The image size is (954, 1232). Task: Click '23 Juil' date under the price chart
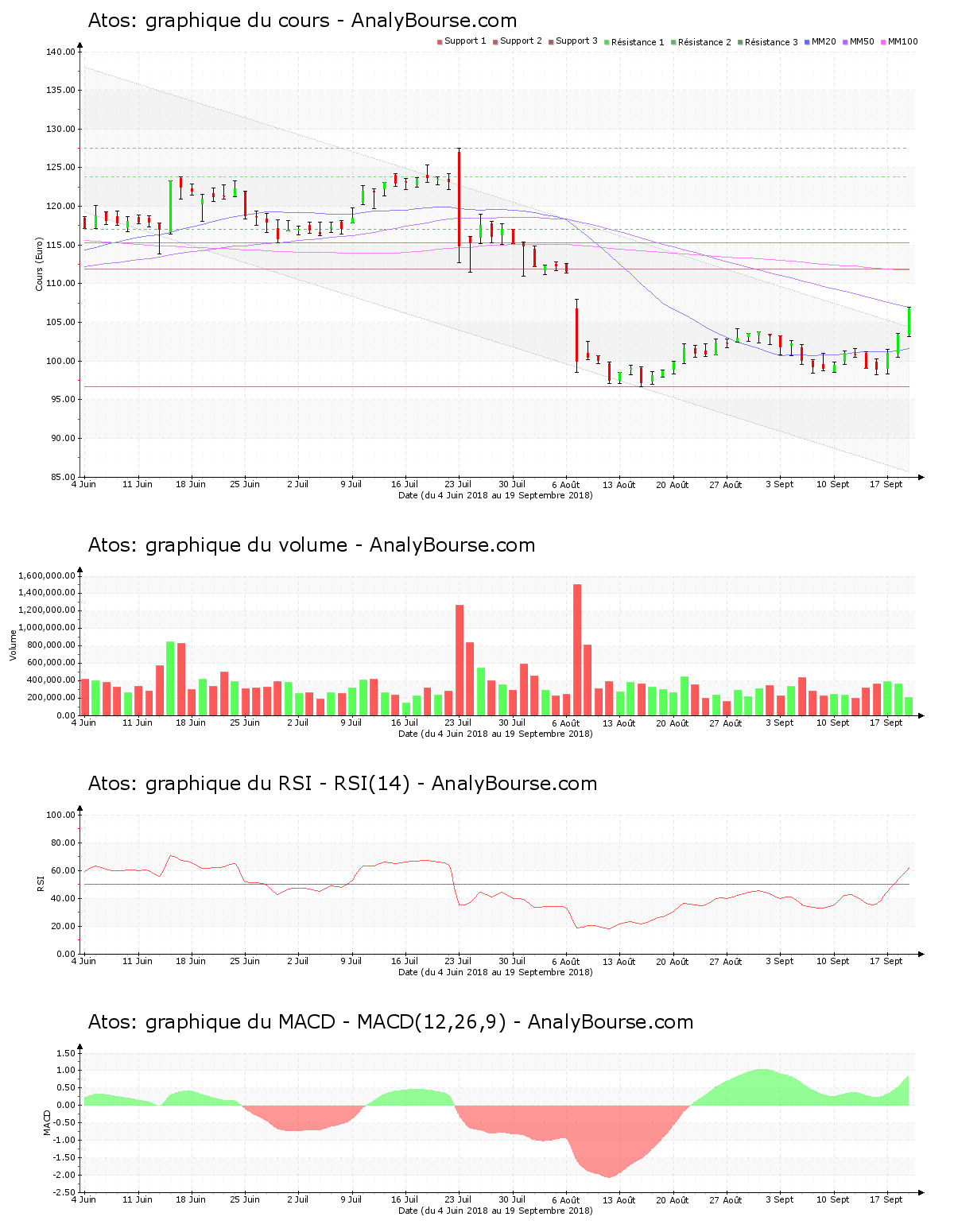point(458,484)
